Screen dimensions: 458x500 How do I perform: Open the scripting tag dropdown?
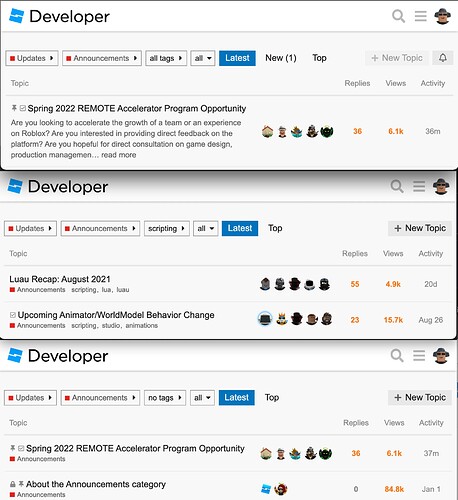167,228
